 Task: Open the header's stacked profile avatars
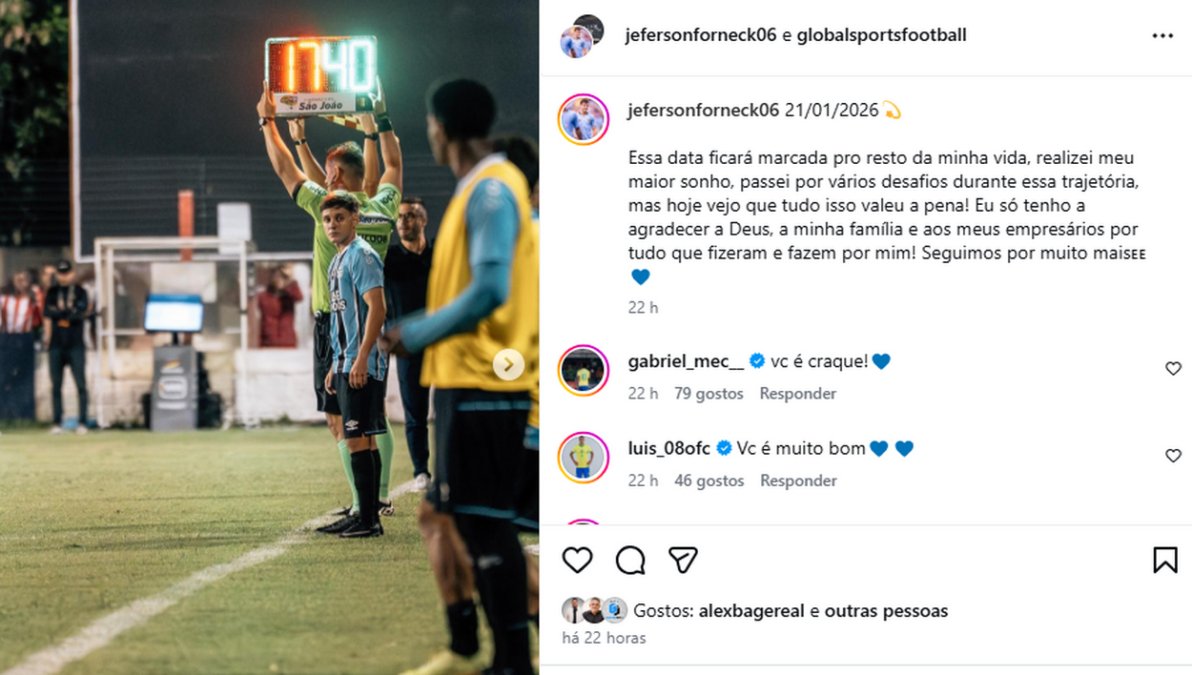pos(582,36)
